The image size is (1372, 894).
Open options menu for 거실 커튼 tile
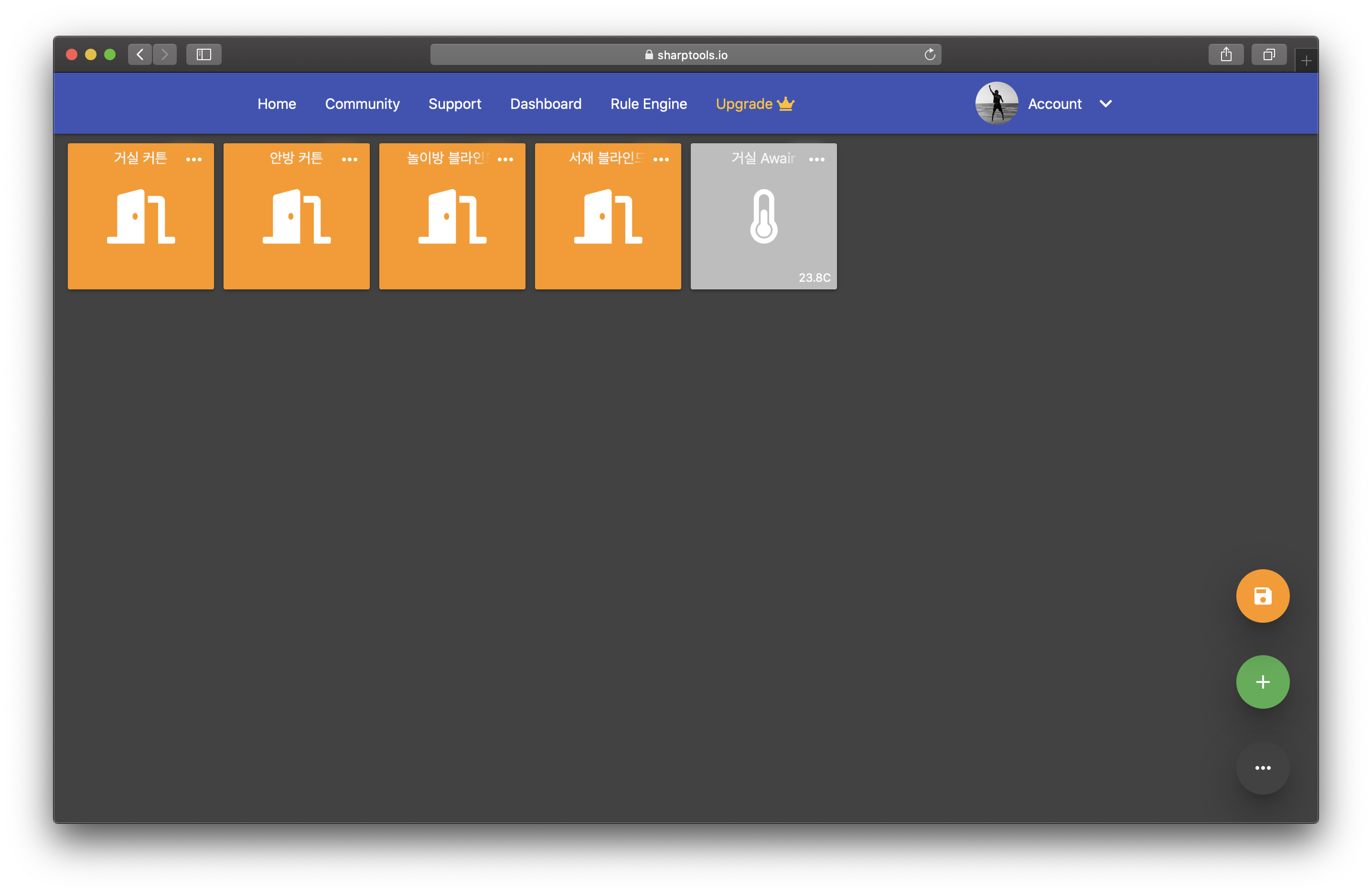193,159
